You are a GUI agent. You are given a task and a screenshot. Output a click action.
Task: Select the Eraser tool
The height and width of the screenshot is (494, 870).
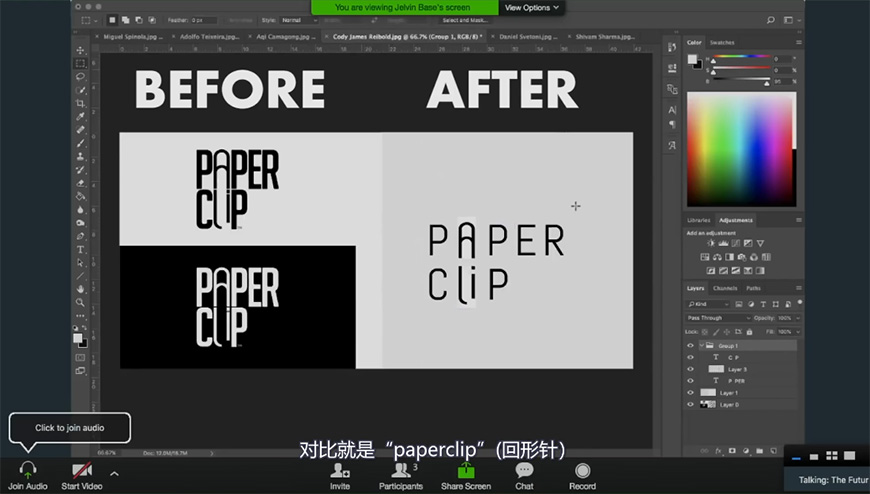click(x=80, y=183)
